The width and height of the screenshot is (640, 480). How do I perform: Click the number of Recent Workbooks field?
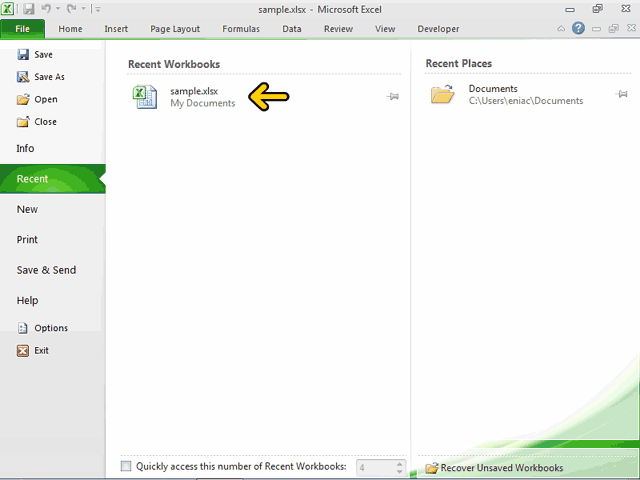pos(376,467)
